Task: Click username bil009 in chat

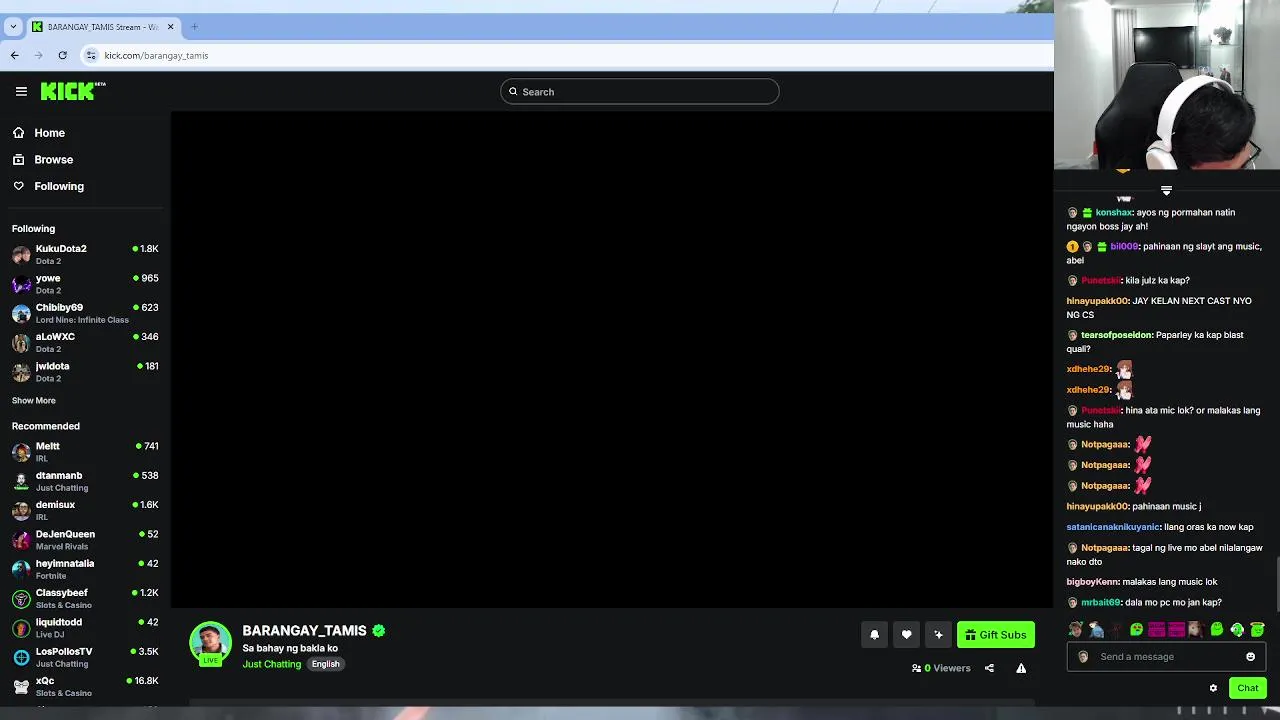Action: click(x=1124, y=246)
